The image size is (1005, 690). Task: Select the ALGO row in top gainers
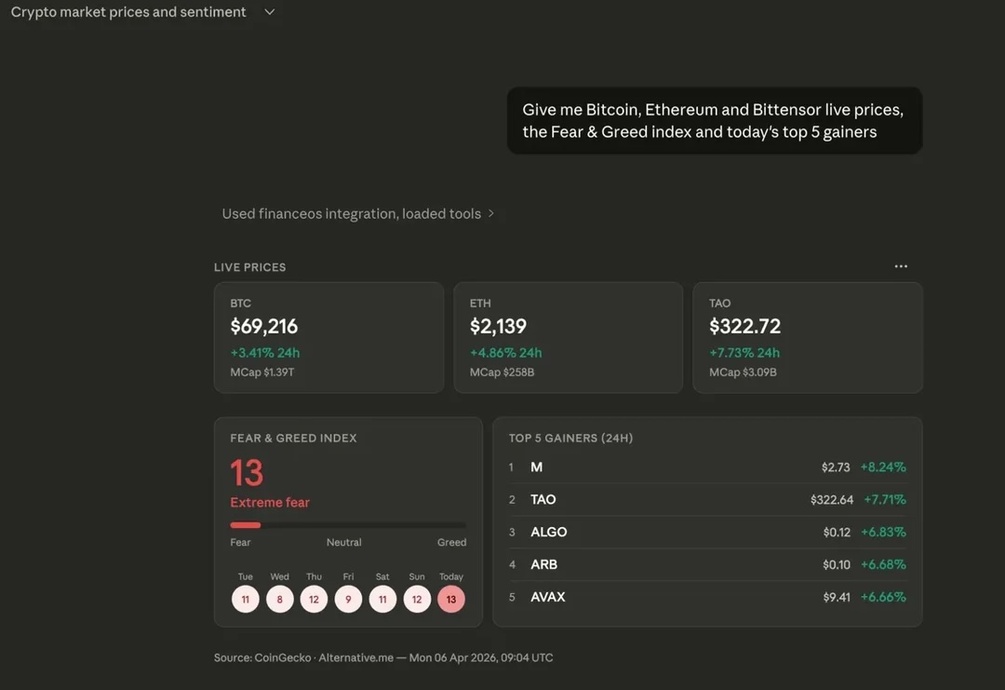pos(708,532)
